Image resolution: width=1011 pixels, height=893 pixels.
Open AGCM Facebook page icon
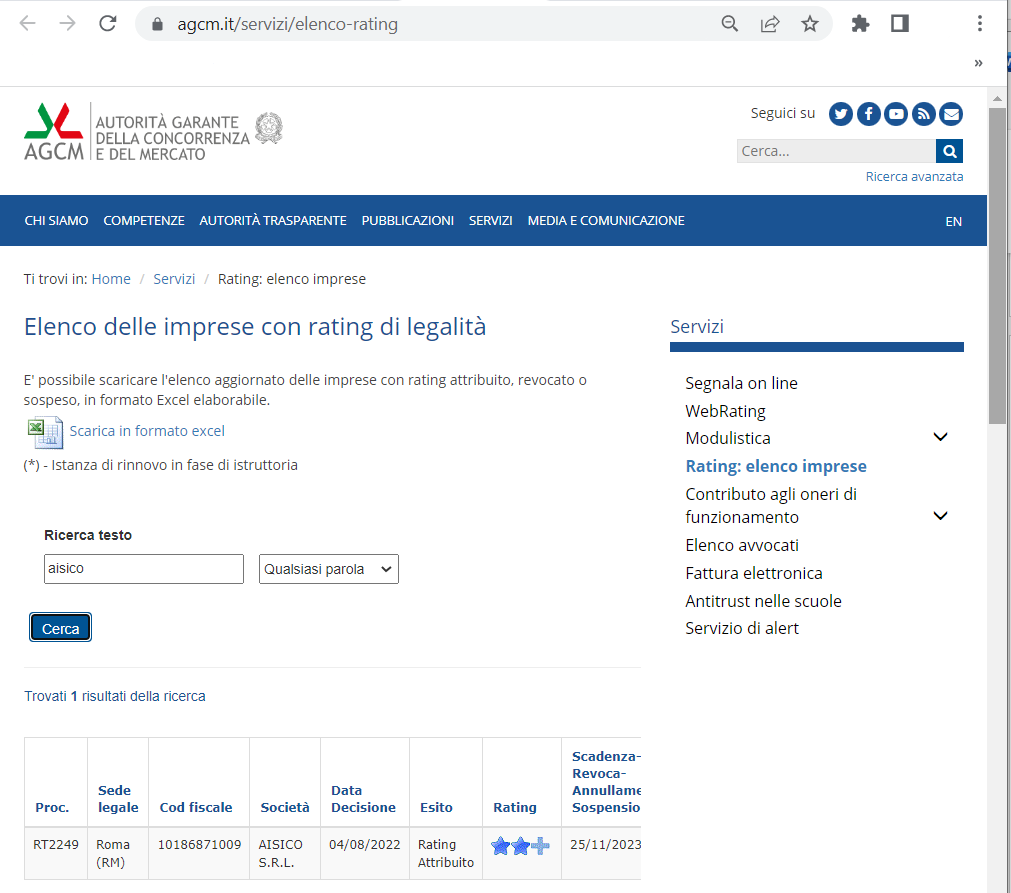pyautogui.click(x=868, y=114)
